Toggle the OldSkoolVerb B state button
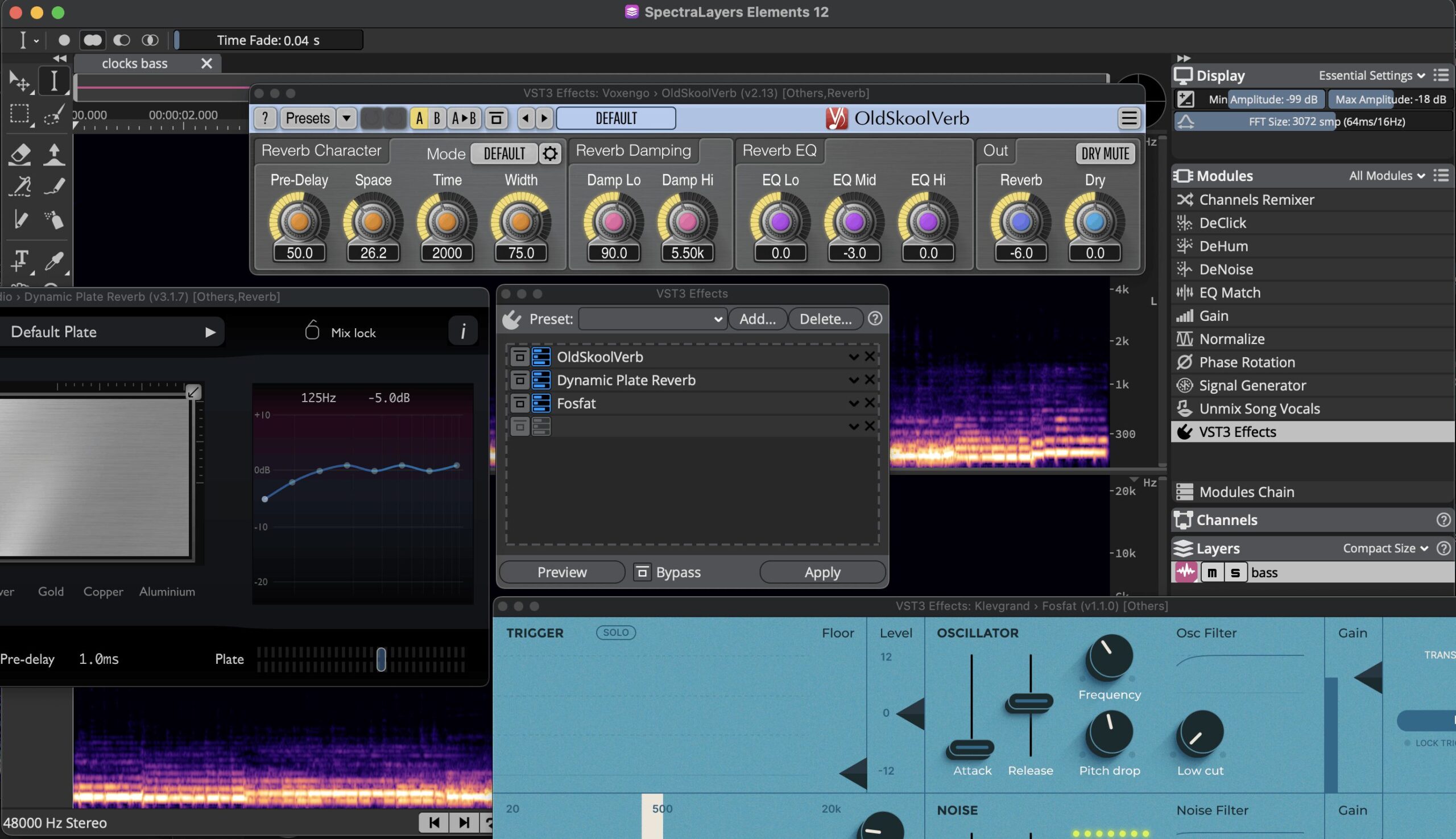Screen dimensions: 1456x839 pyautogui.click(x=437, y=118)
